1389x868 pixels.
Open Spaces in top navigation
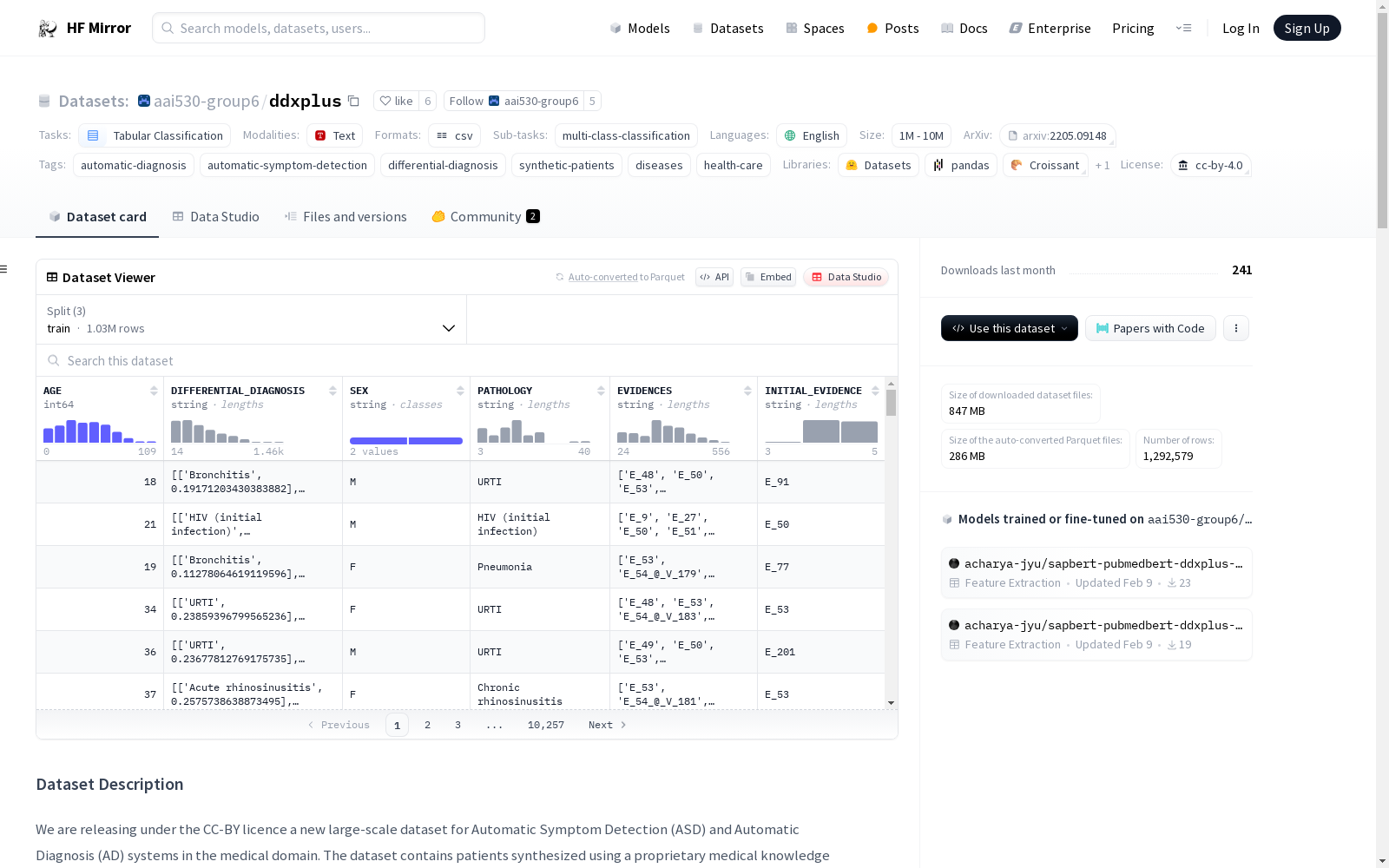pos(815,28)
